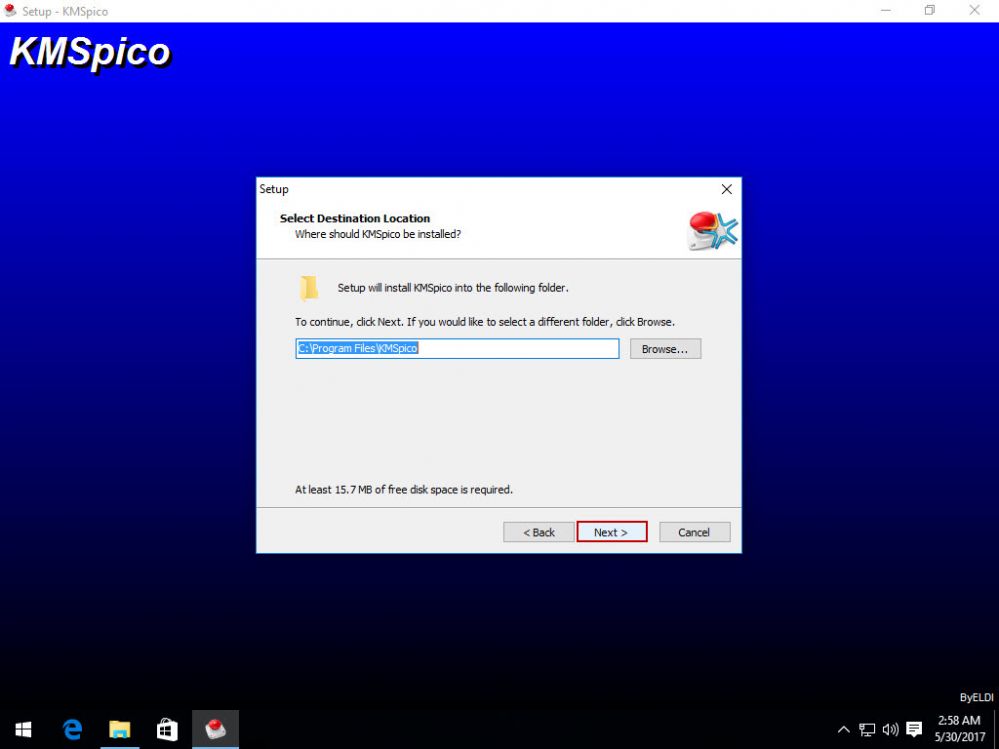Viewport: 999px width, 749px height.
Task: Click 'Where should KMSpico be installed?' text
Action: (378, 234)
